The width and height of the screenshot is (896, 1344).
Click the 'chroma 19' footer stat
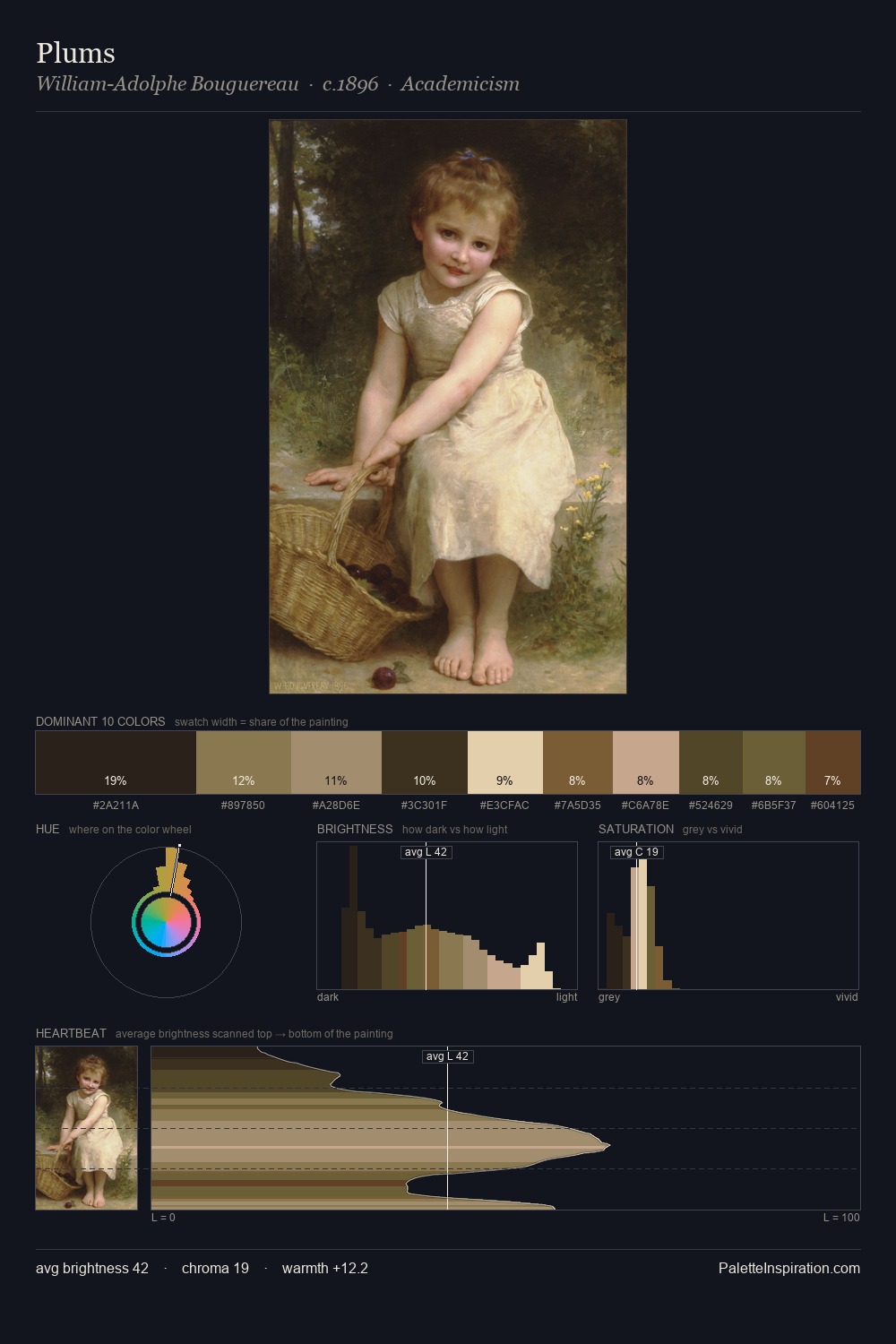click(x=215, y=1268)
